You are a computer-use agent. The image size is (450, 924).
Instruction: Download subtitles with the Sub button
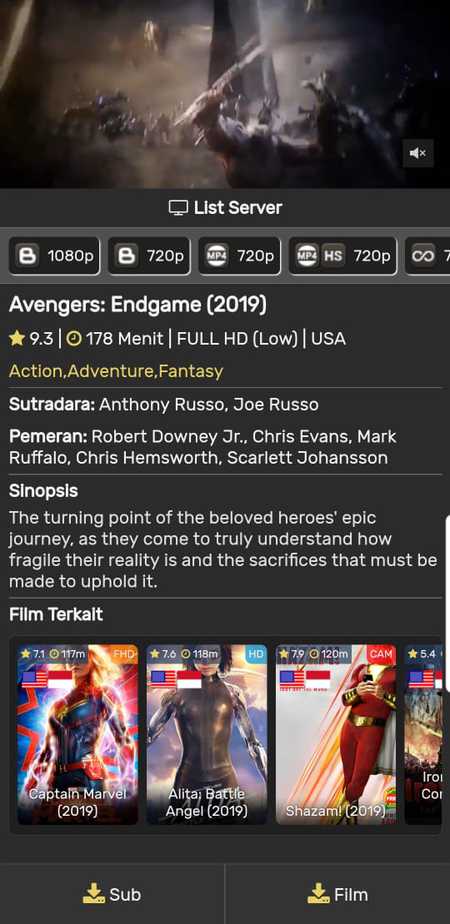112,894
